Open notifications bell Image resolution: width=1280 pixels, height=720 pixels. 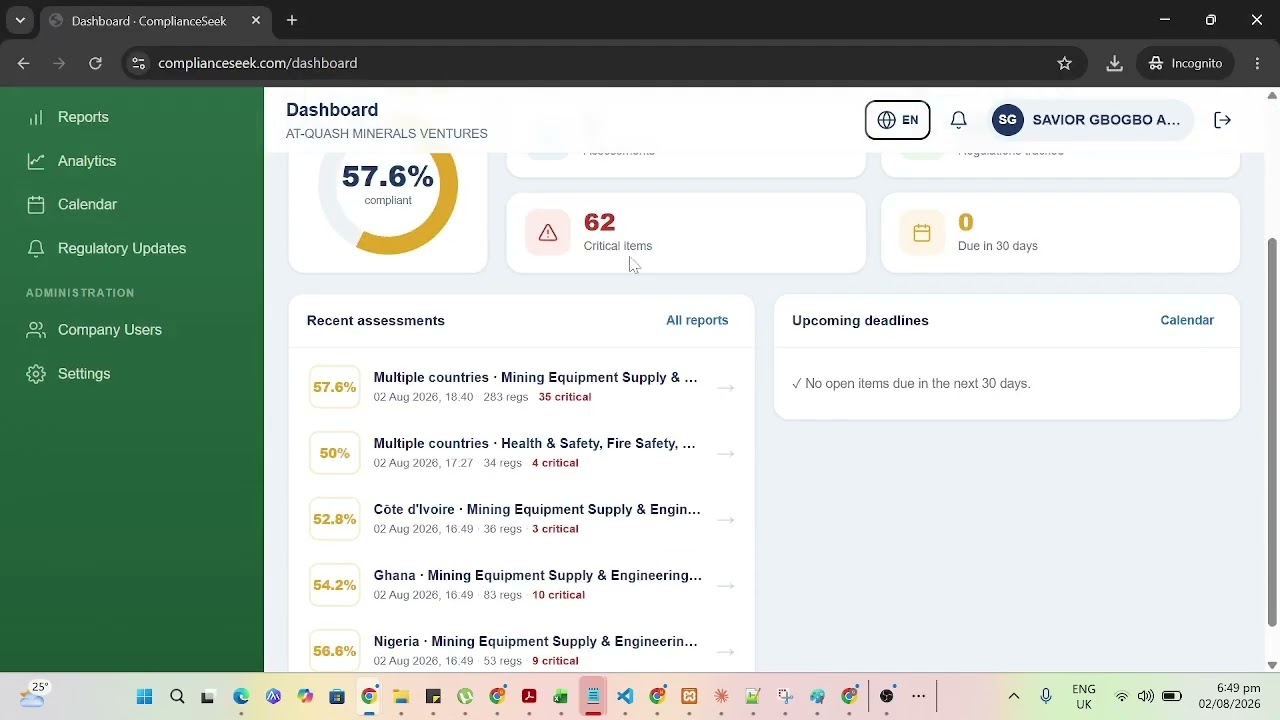(958, 120)
